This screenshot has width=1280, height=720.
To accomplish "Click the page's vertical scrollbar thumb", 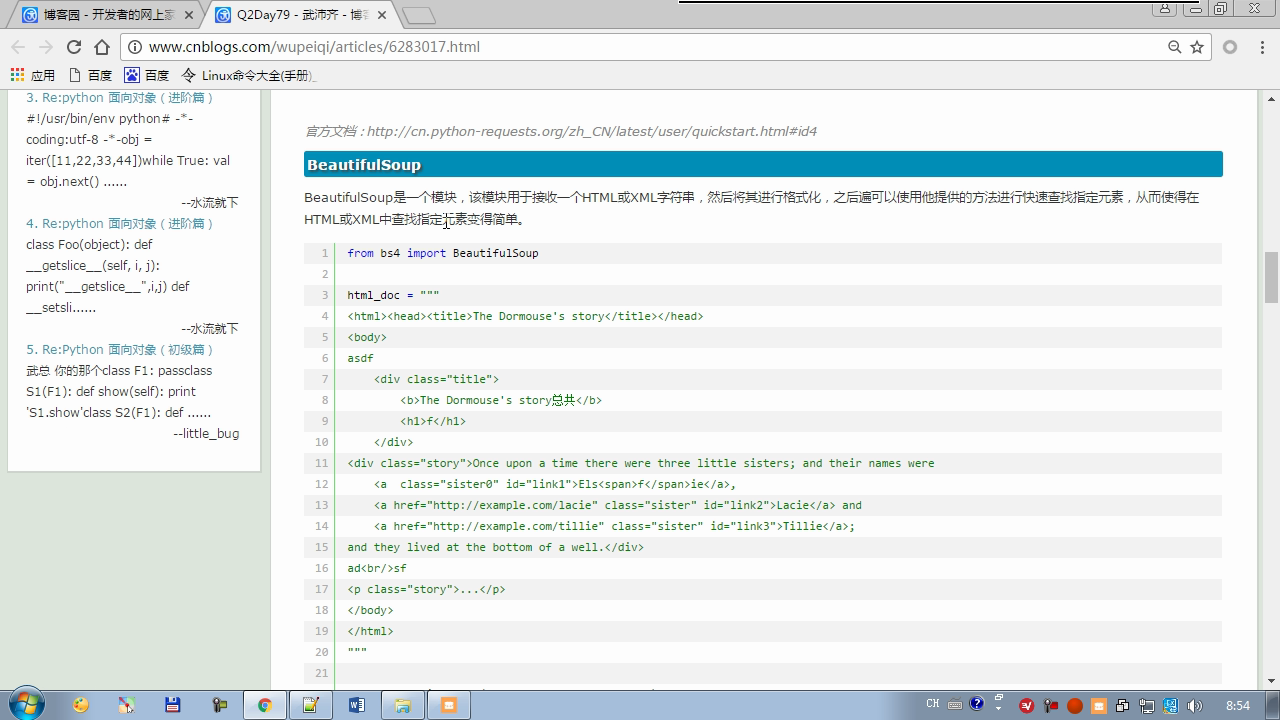I will pyautogui.click(x=1271, y=277).
